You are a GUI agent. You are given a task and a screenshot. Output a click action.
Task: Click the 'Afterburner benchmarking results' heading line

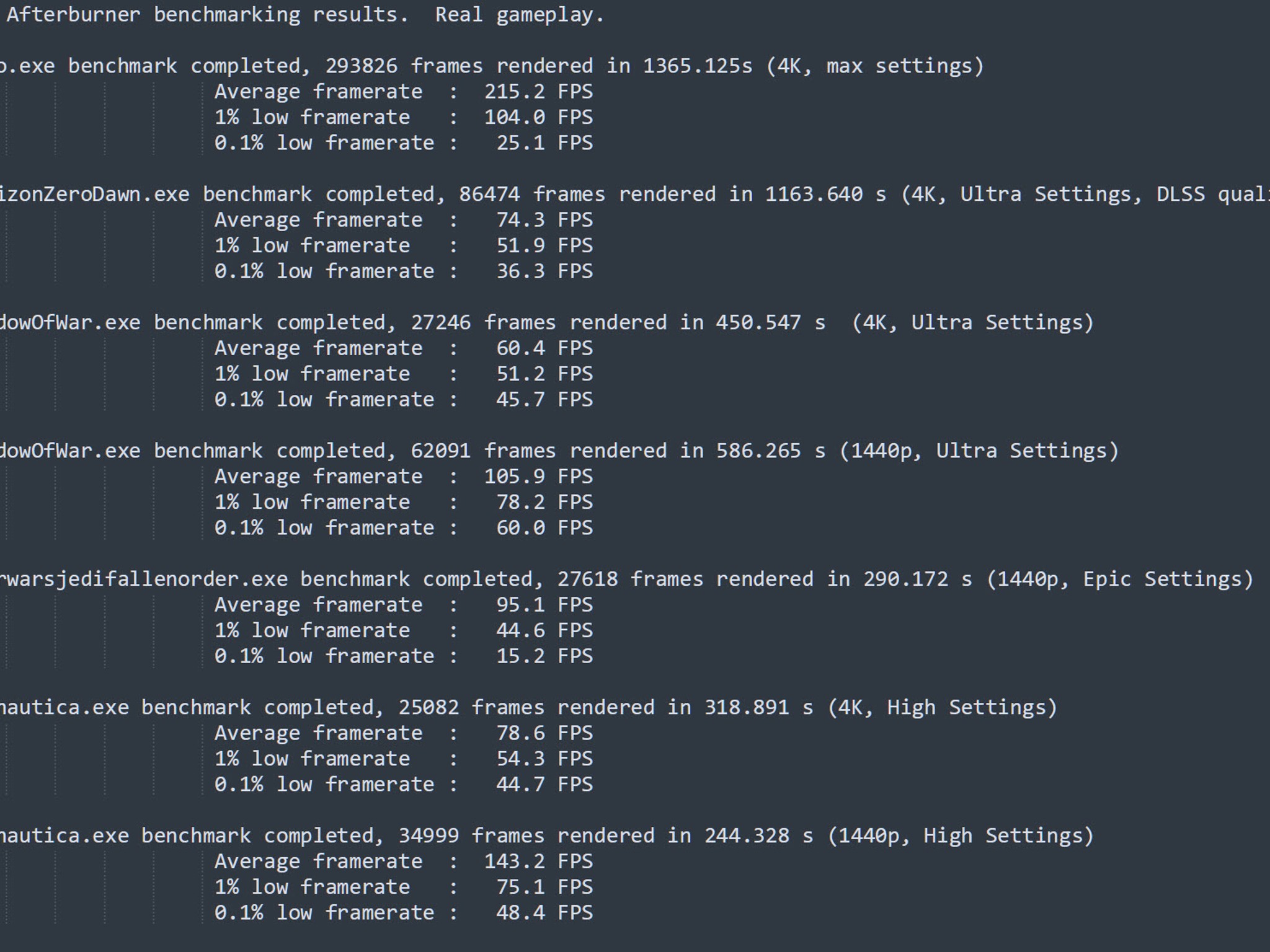coord(305,15)
